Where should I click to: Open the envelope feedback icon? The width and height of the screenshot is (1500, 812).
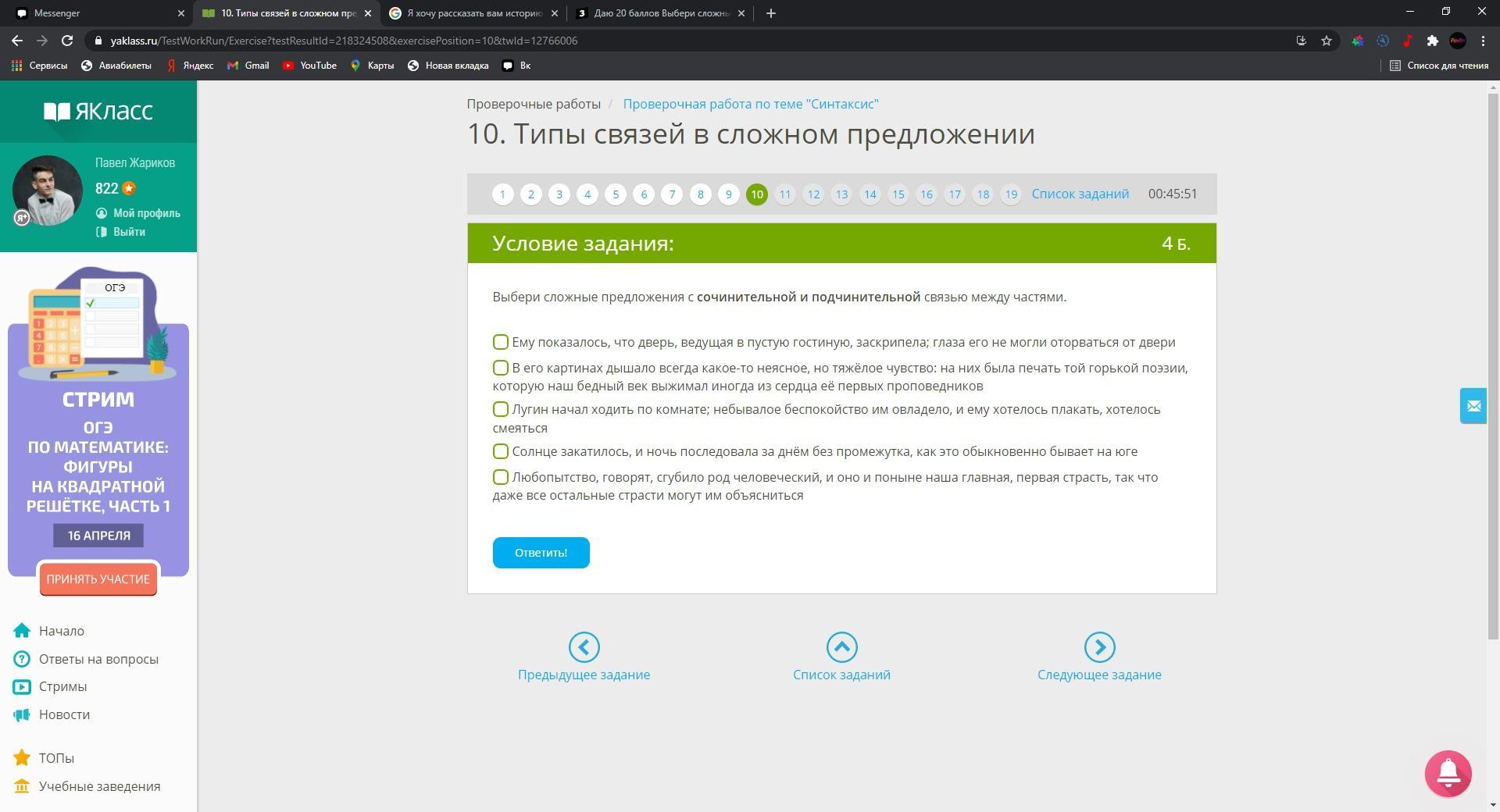coord(1473,406)
